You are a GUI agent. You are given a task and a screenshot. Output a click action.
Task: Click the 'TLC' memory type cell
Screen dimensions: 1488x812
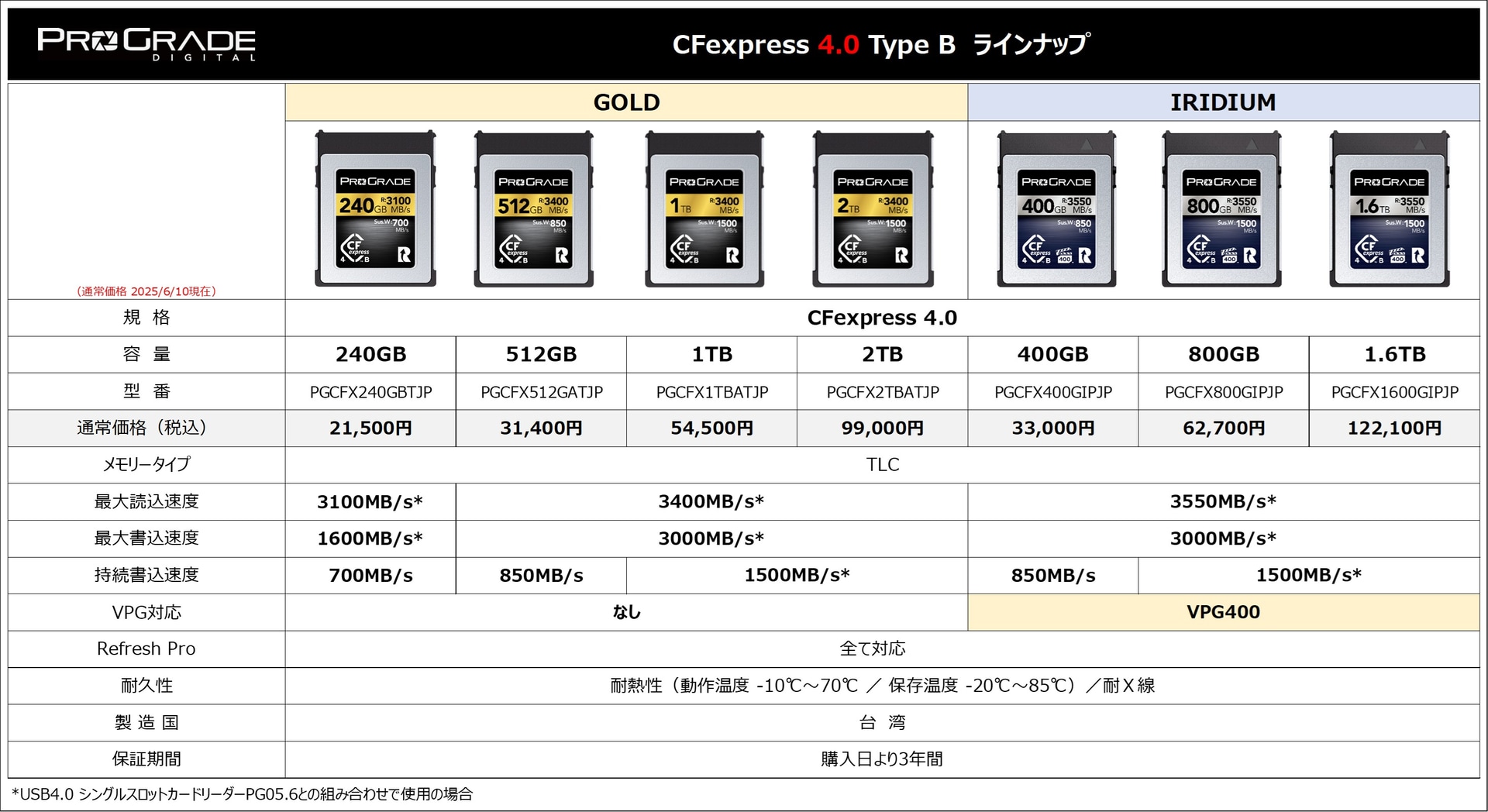(x=882, y=465)
